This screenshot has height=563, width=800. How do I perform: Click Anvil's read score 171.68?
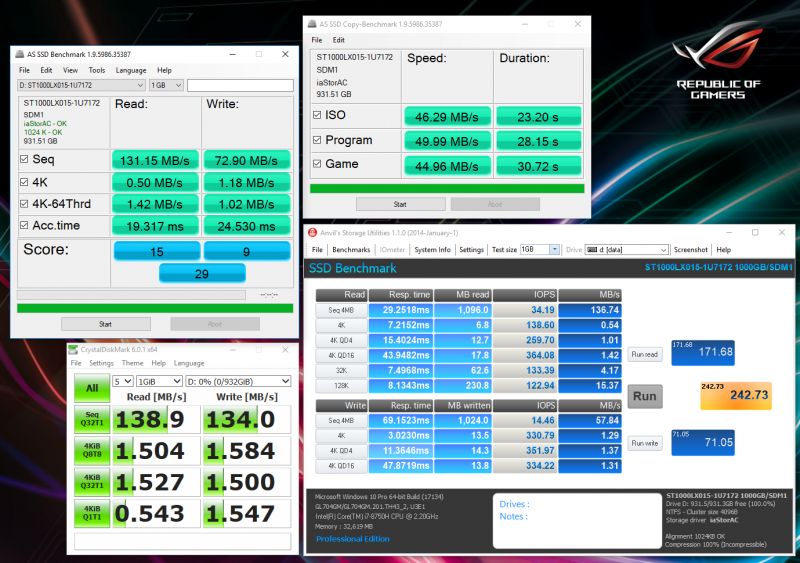click(703, 353)
